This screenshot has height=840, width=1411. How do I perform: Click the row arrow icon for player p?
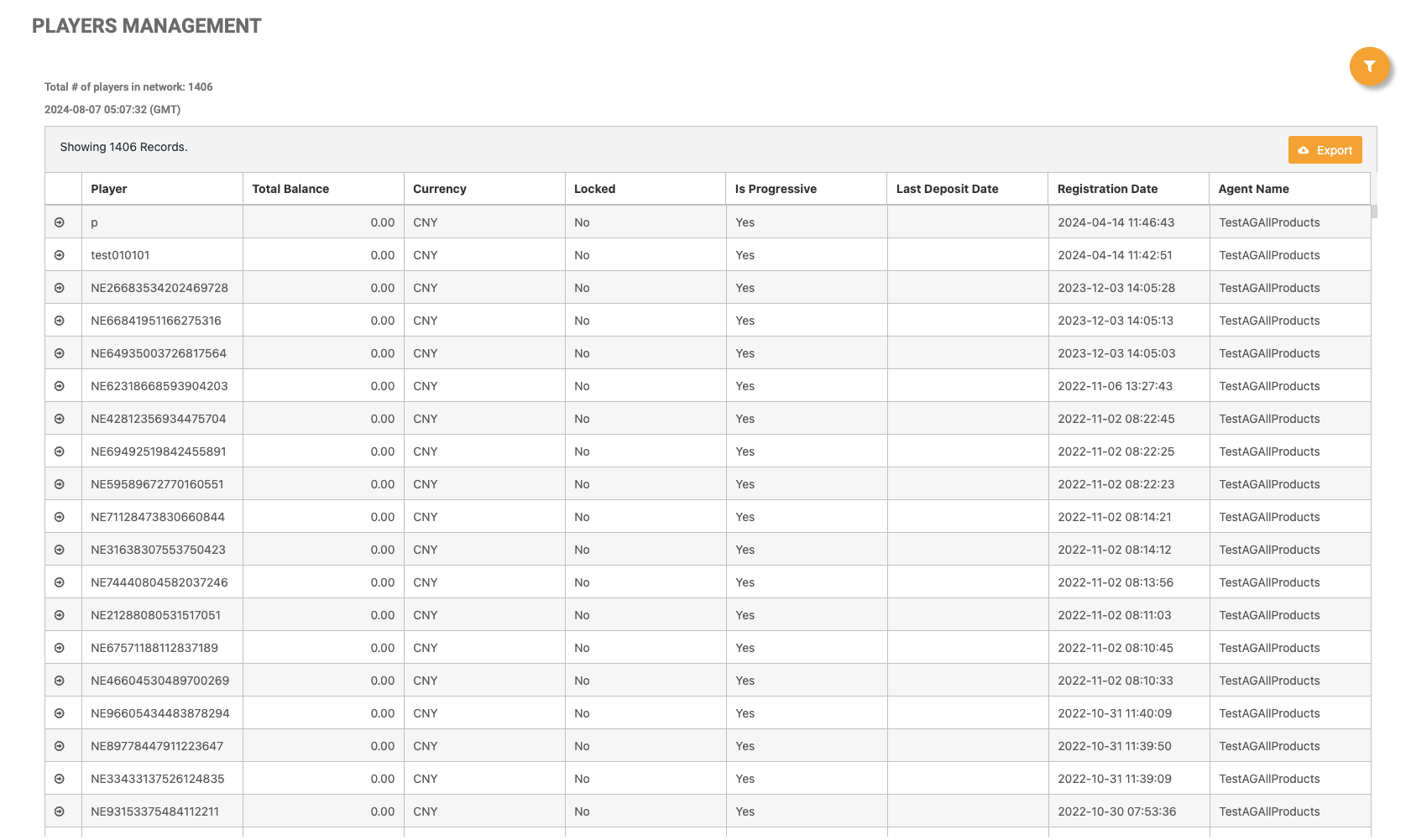[x=60, y=222]
